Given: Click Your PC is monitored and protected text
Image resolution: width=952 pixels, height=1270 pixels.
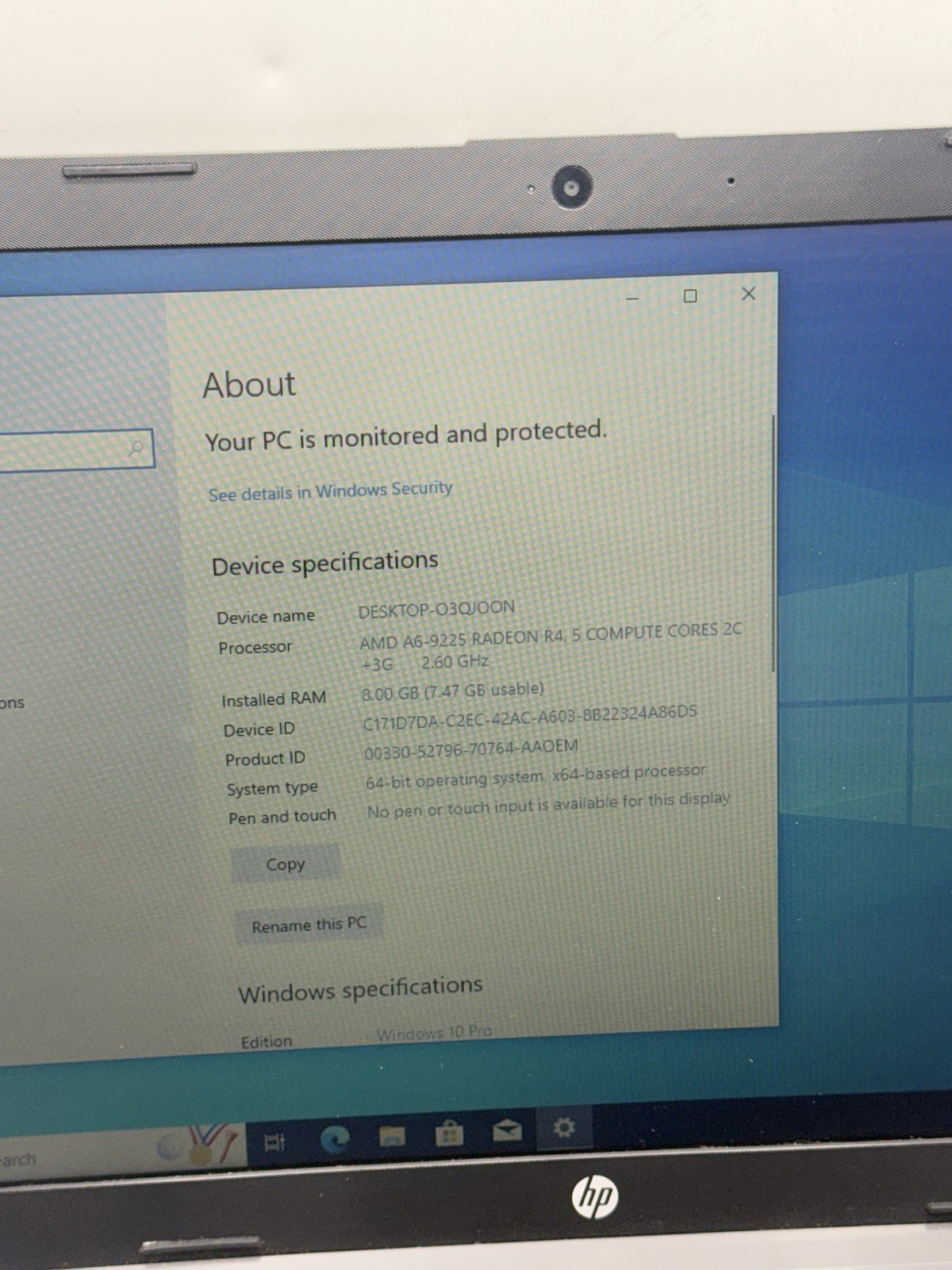Looking at the screenshot, I should 405,435.
